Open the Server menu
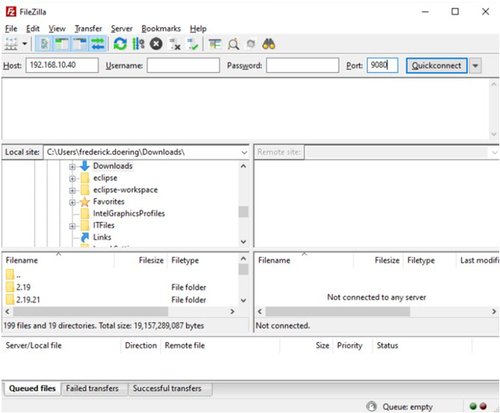The width and height of the screenshot is (500, 413). [122, 29]
